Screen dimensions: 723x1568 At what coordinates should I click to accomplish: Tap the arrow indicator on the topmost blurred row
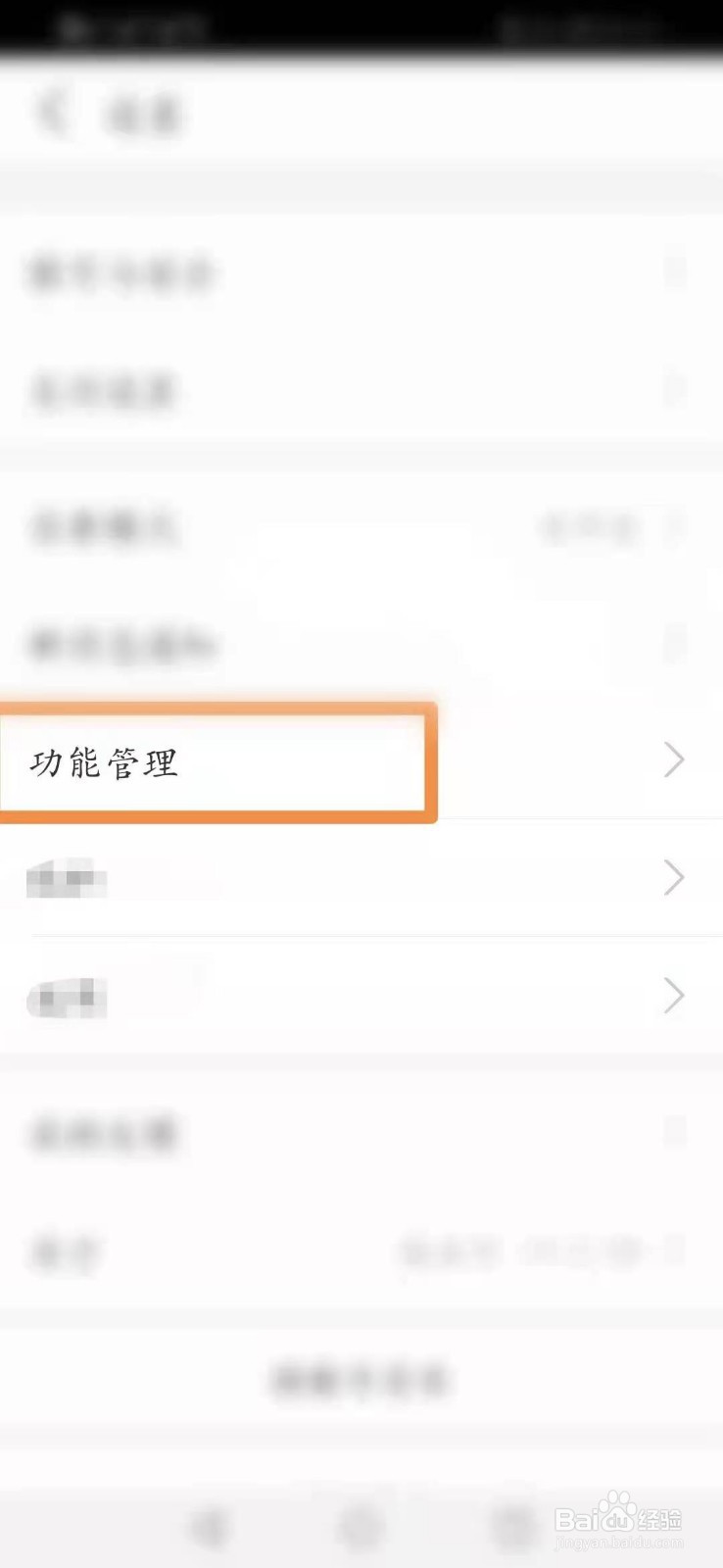pyautogui.click(x=675, y=272)
